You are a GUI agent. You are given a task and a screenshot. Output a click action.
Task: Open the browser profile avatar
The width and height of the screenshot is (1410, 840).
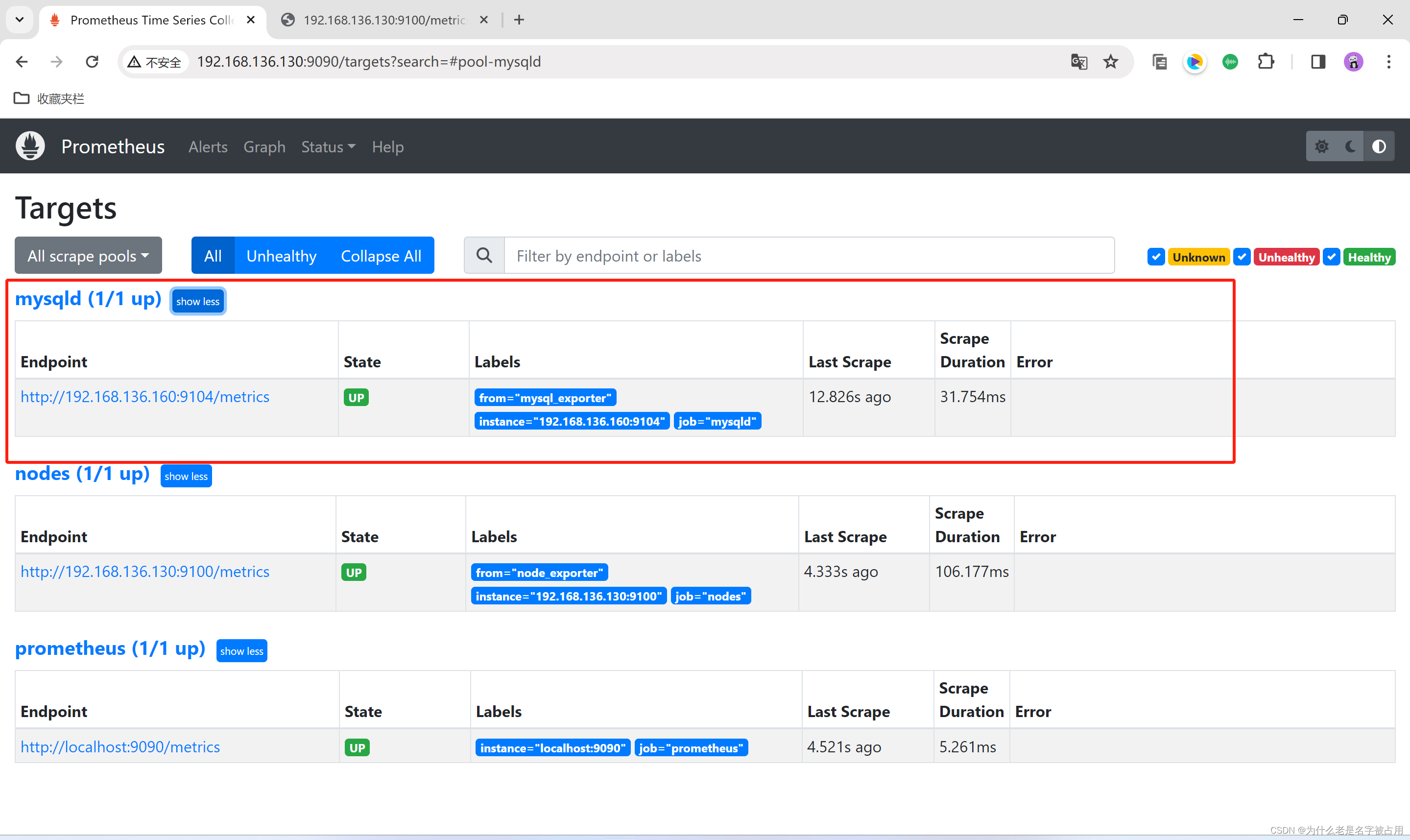(1353, 62)
